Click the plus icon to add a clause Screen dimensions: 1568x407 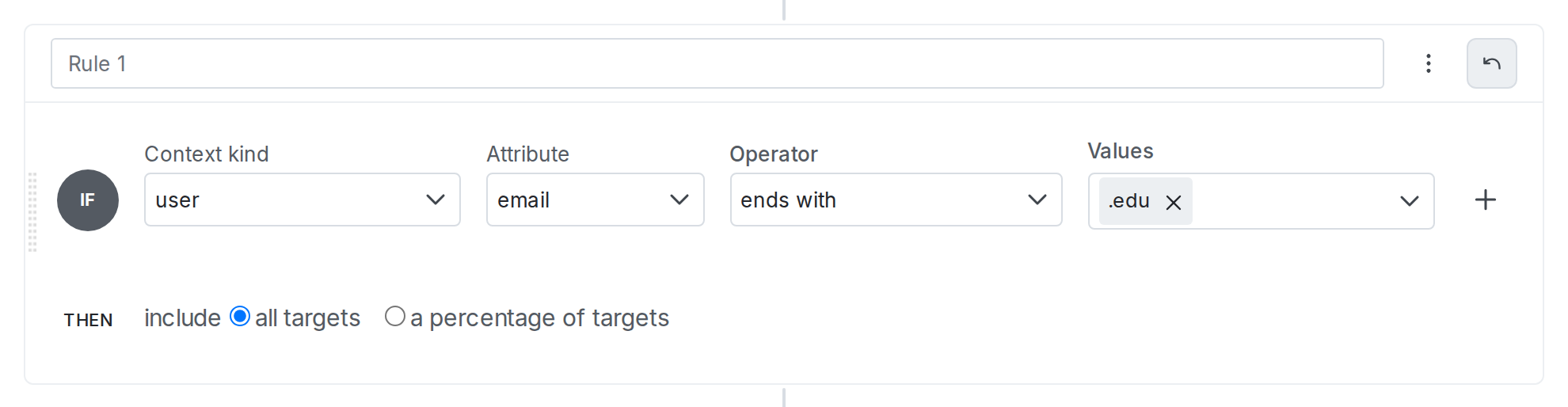1485,200
